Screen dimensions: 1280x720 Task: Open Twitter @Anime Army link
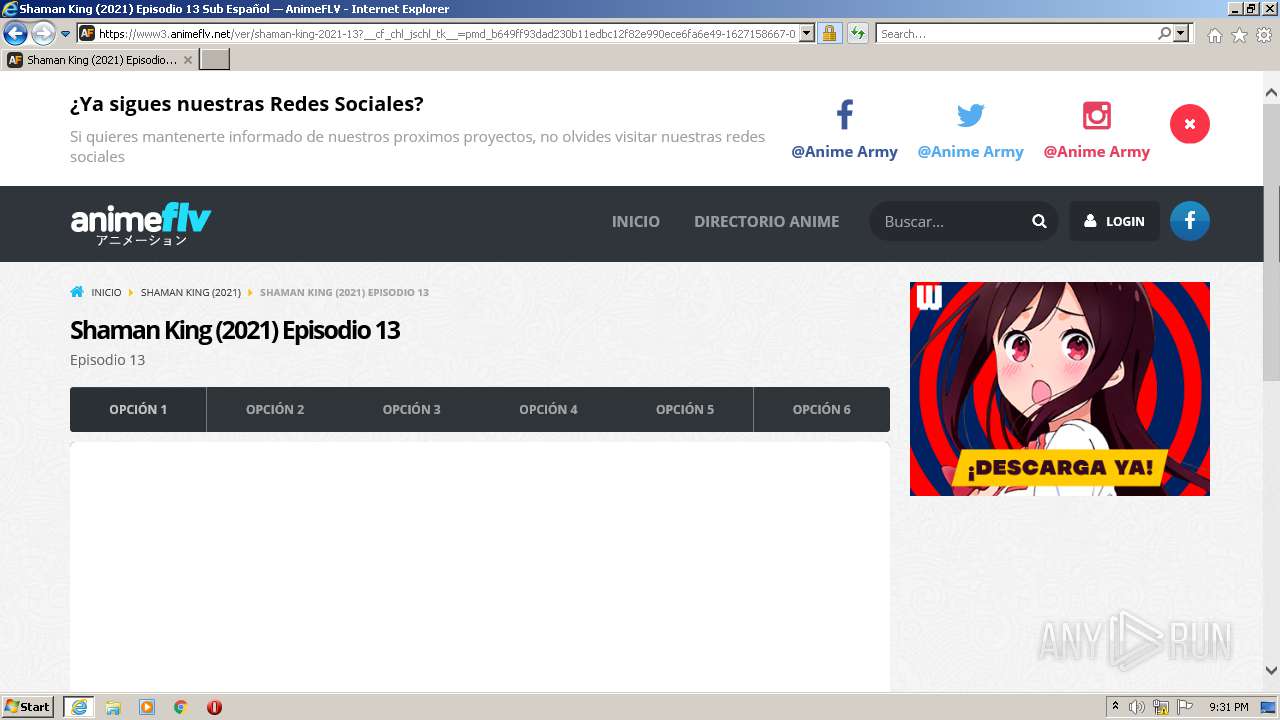click(x=970, y=152)
